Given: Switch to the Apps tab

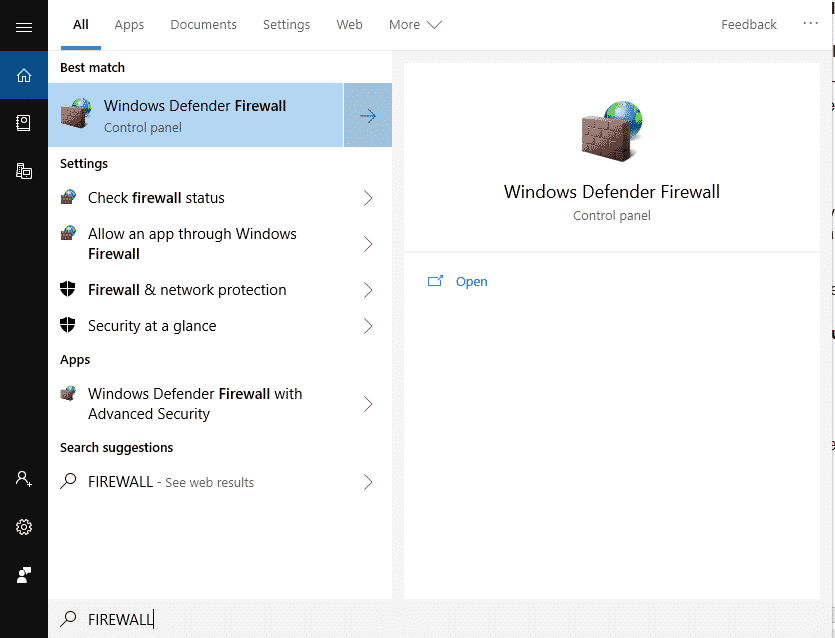Looking at the screenshot, I should pos(129,24).
